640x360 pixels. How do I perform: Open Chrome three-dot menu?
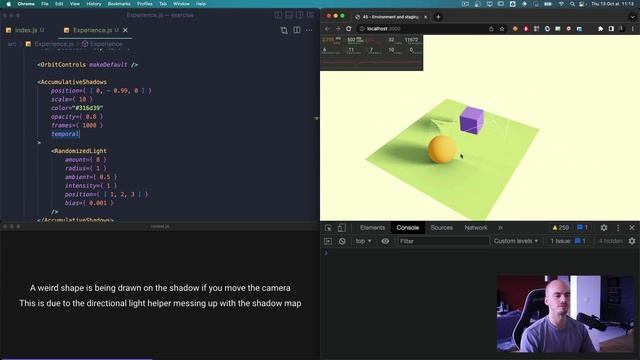633,29
